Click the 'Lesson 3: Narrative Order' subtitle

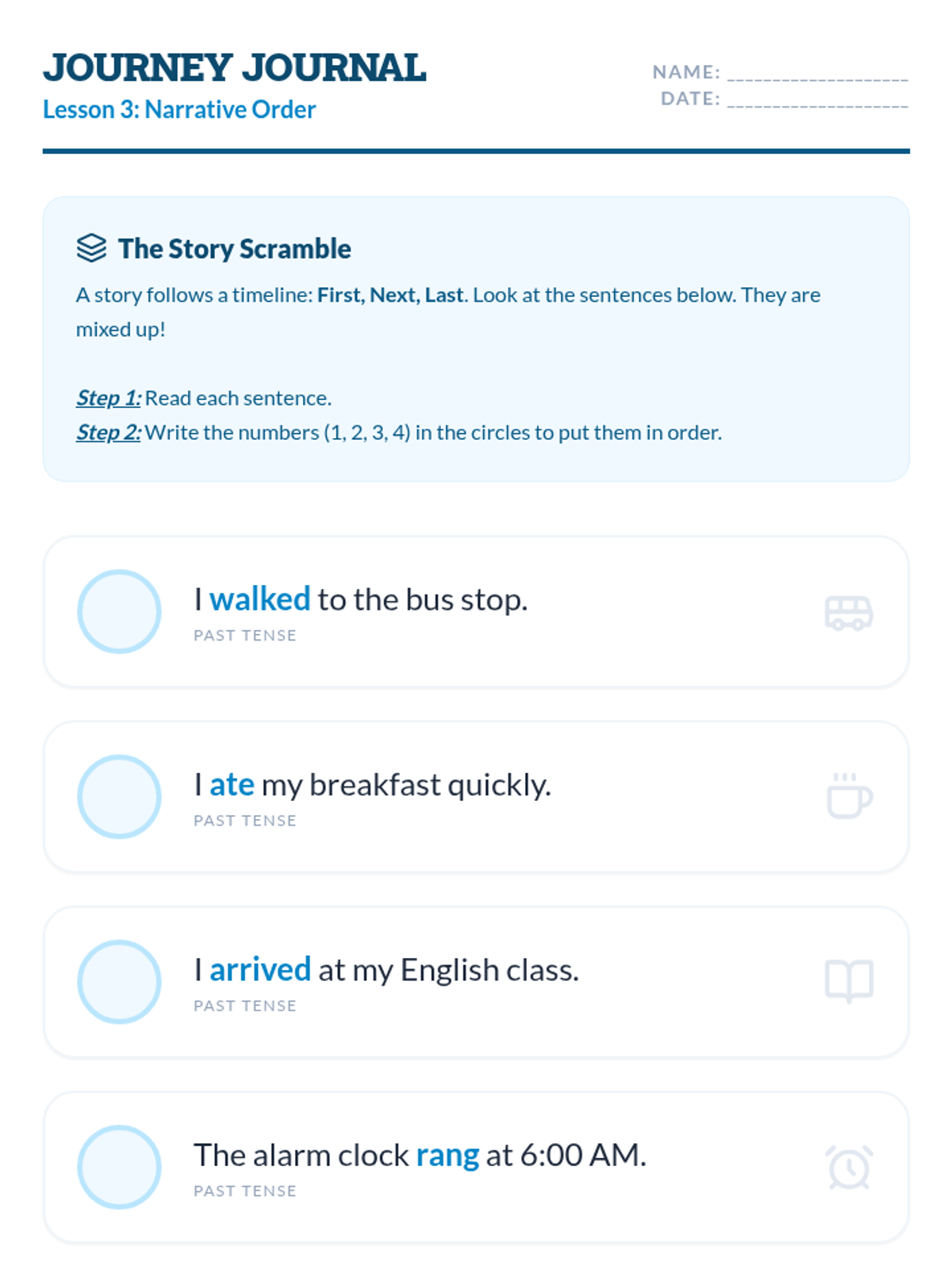pyautogui.click(x=179, y=110)
